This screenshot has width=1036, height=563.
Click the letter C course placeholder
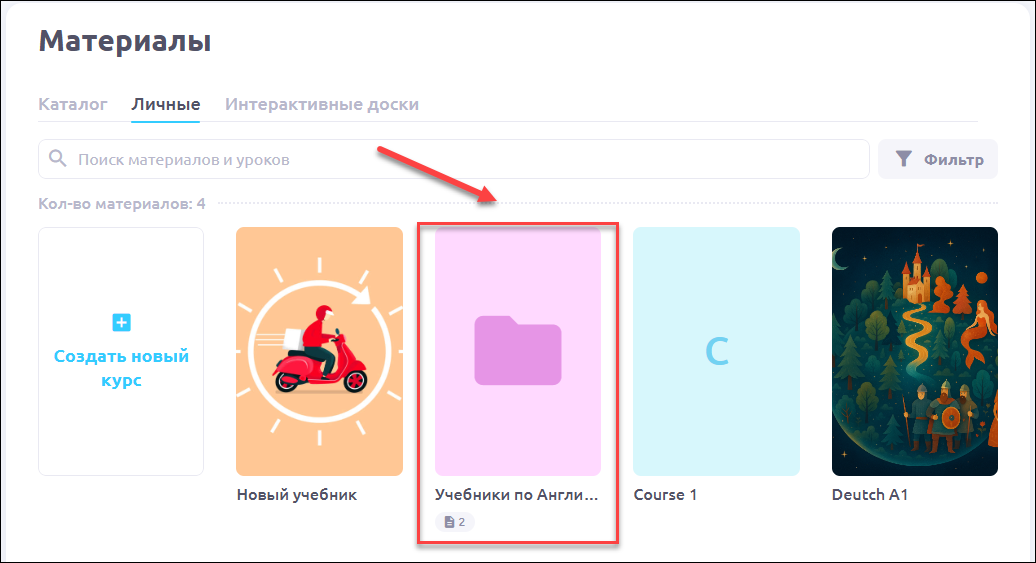(x=717, y=352)
